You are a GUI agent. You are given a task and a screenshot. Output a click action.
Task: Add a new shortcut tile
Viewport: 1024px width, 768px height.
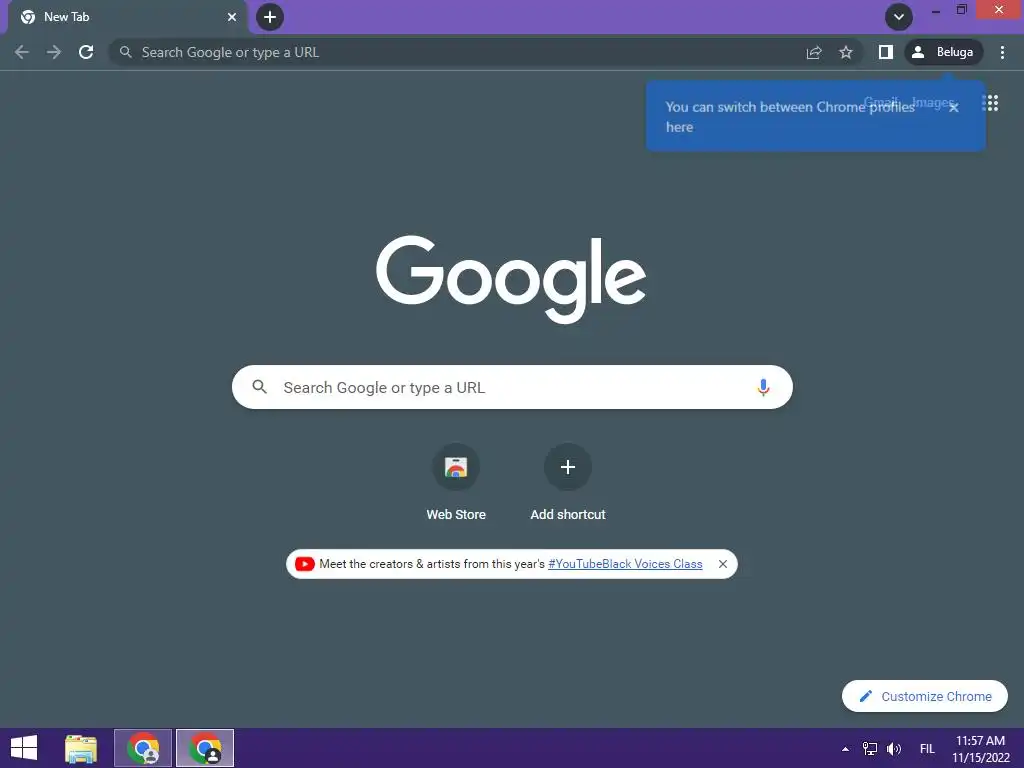point(568,483)
